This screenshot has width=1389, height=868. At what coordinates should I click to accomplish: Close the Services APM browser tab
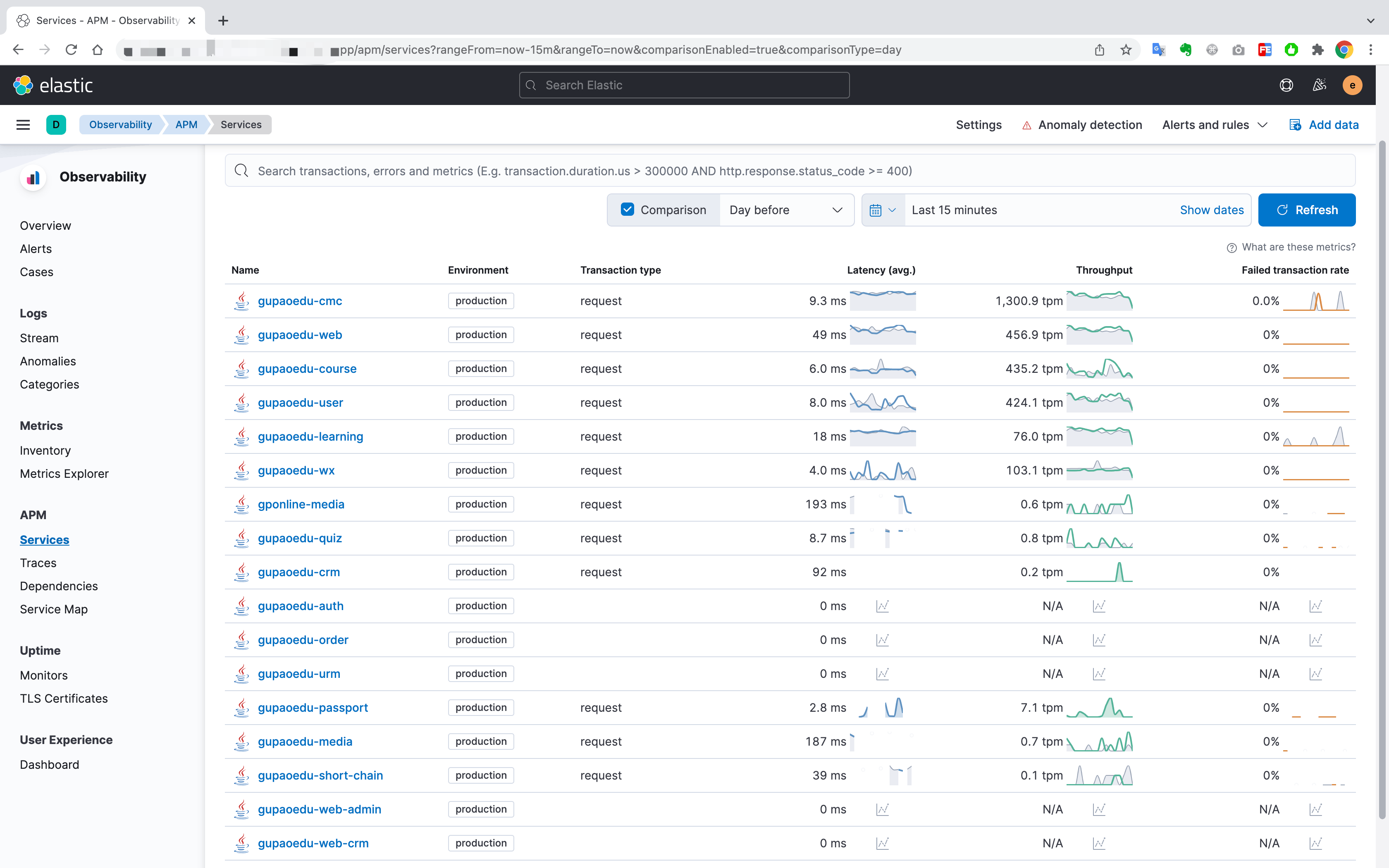[x=192, y=21]
